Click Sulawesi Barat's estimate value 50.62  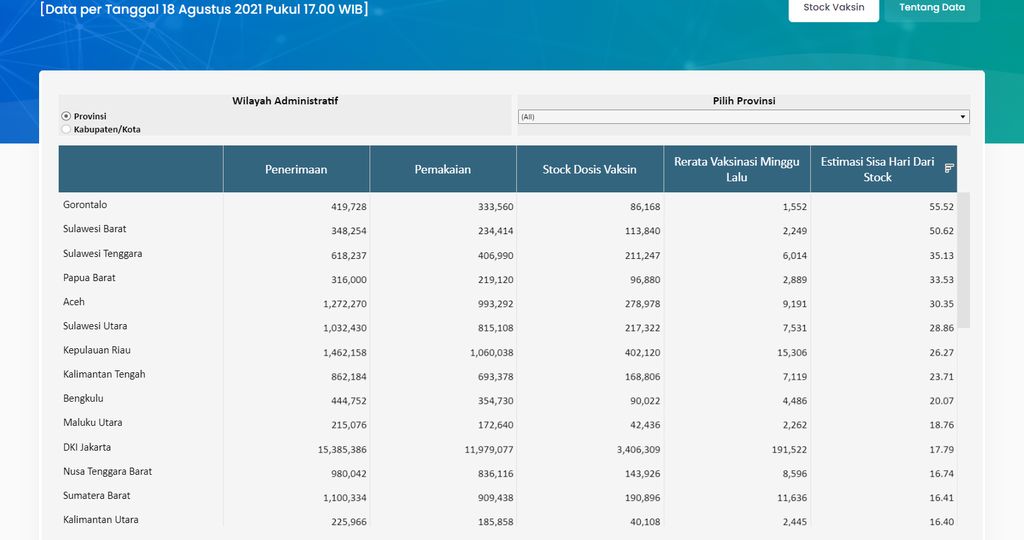[942, 231]
